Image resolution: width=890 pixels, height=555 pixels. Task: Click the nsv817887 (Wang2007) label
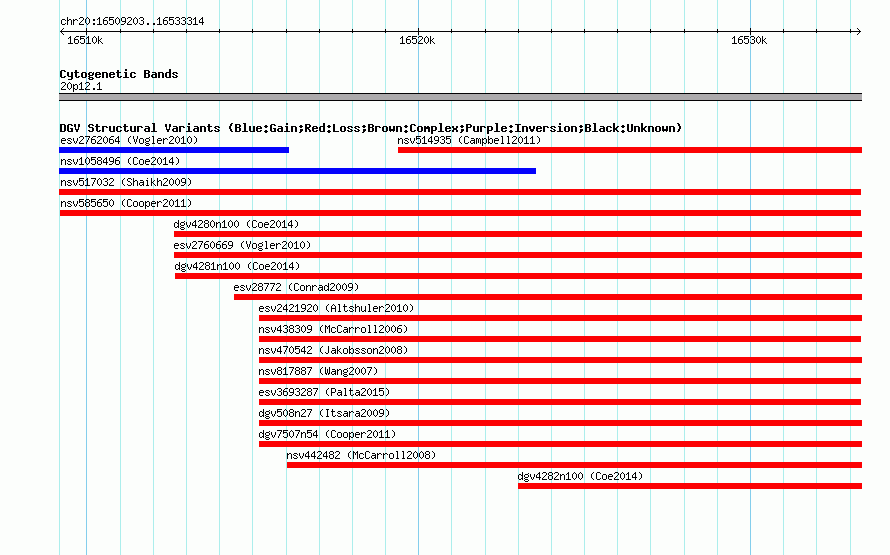pyautogui.click(x=318, y=371)
